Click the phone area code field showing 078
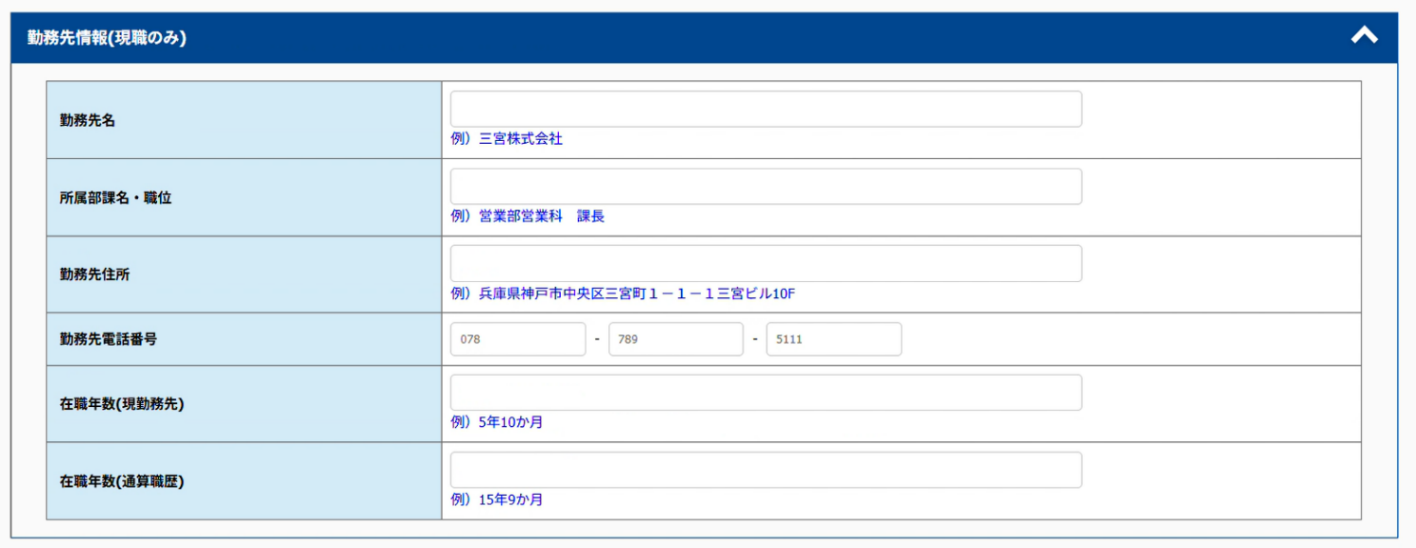 pyautogui.click(x=518, y=339)
